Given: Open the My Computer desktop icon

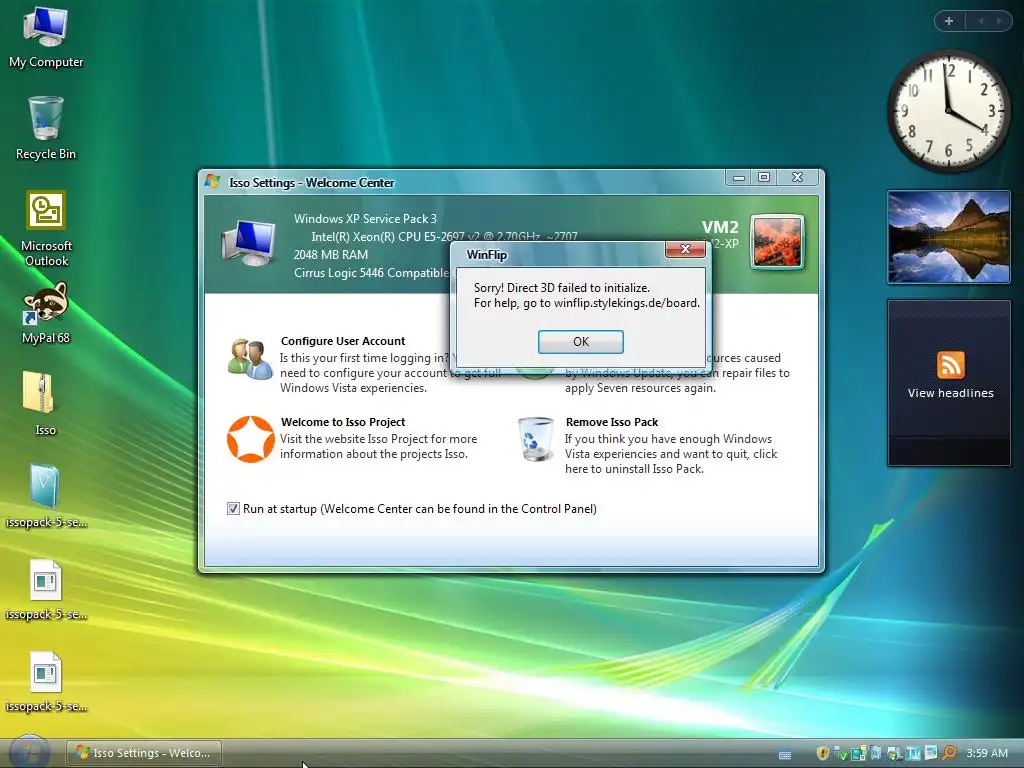Looking at the screenshot, I should [46, 37].
